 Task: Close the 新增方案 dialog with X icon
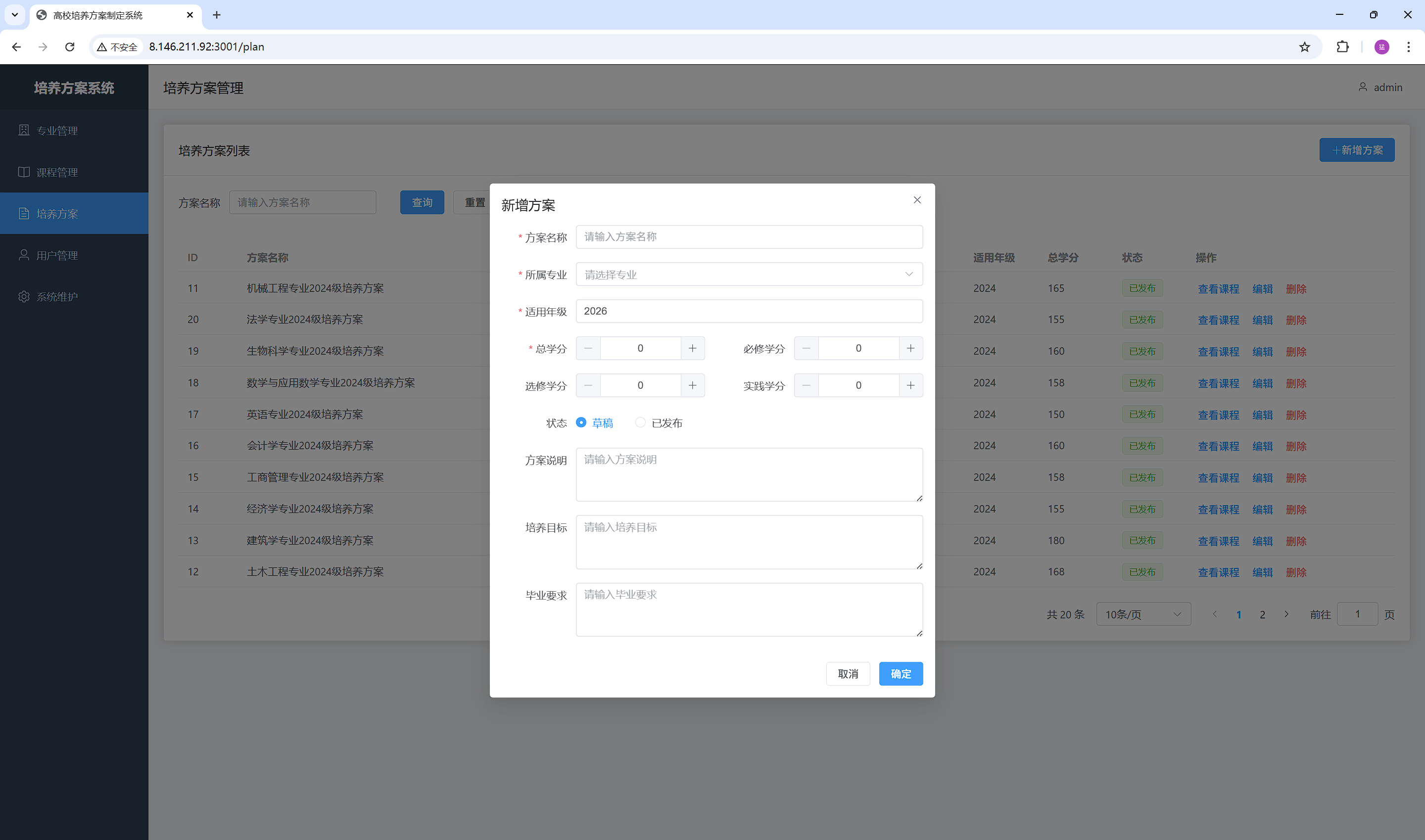[916, 200]
